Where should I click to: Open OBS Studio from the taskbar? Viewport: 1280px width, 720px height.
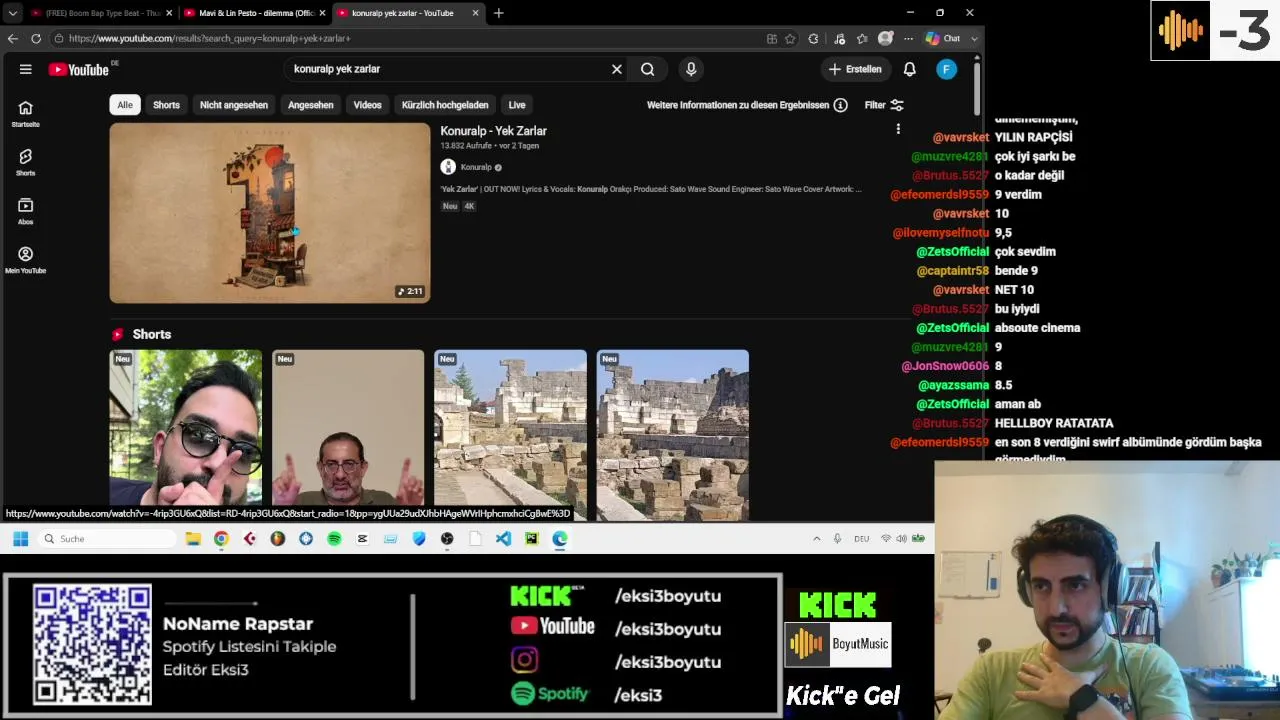click(447, 538)
